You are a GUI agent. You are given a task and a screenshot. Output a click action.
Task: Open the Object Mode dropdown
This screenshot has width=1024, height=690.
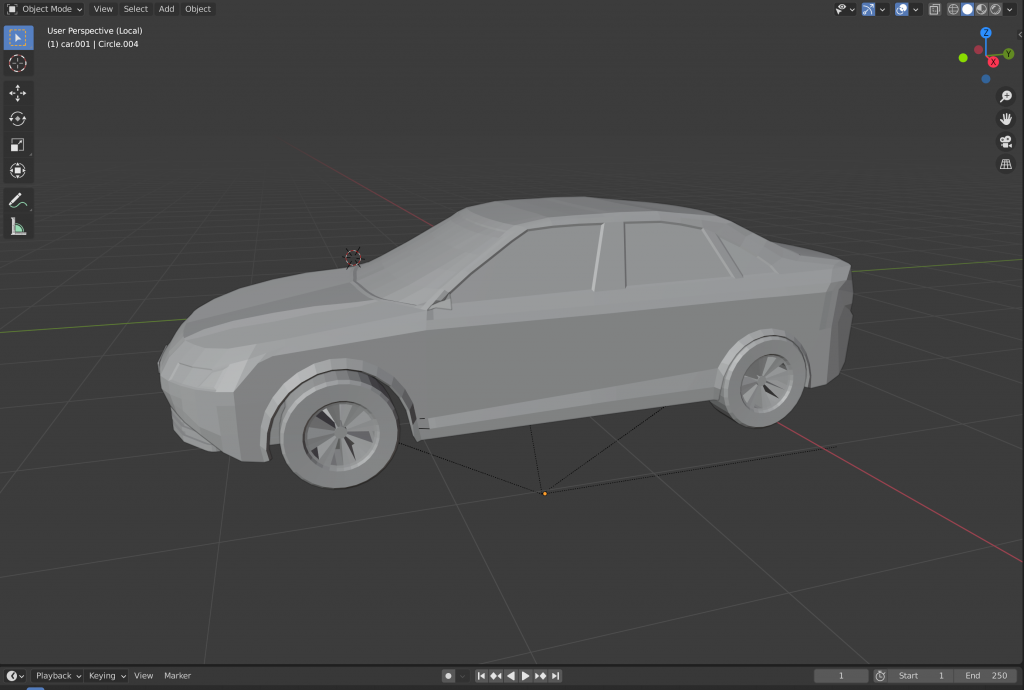(44, 9)
